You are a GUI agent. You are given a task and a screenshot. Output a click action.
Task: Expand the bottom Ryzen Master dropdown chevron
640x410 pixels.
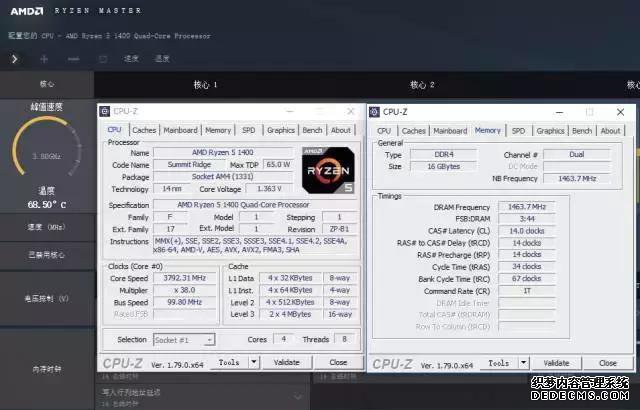point(298,397)
